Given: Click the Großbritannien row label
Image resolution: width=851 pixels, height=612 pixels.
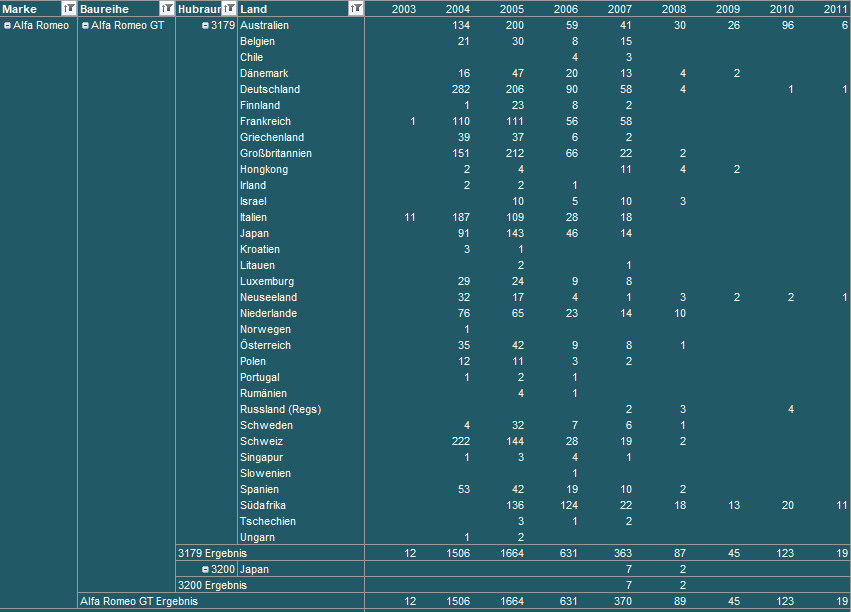Looking at the screenshot, I should point(276,154).
